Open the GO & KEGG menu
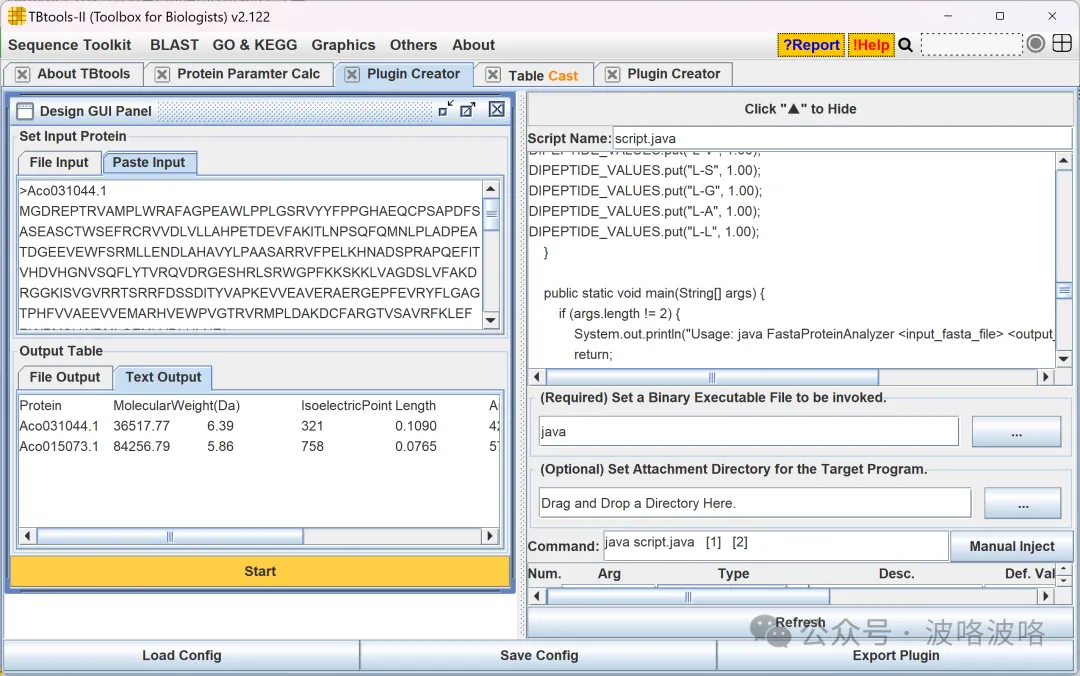The height and width of the screenshot is (676, 1080). click(x=255, y=45)
